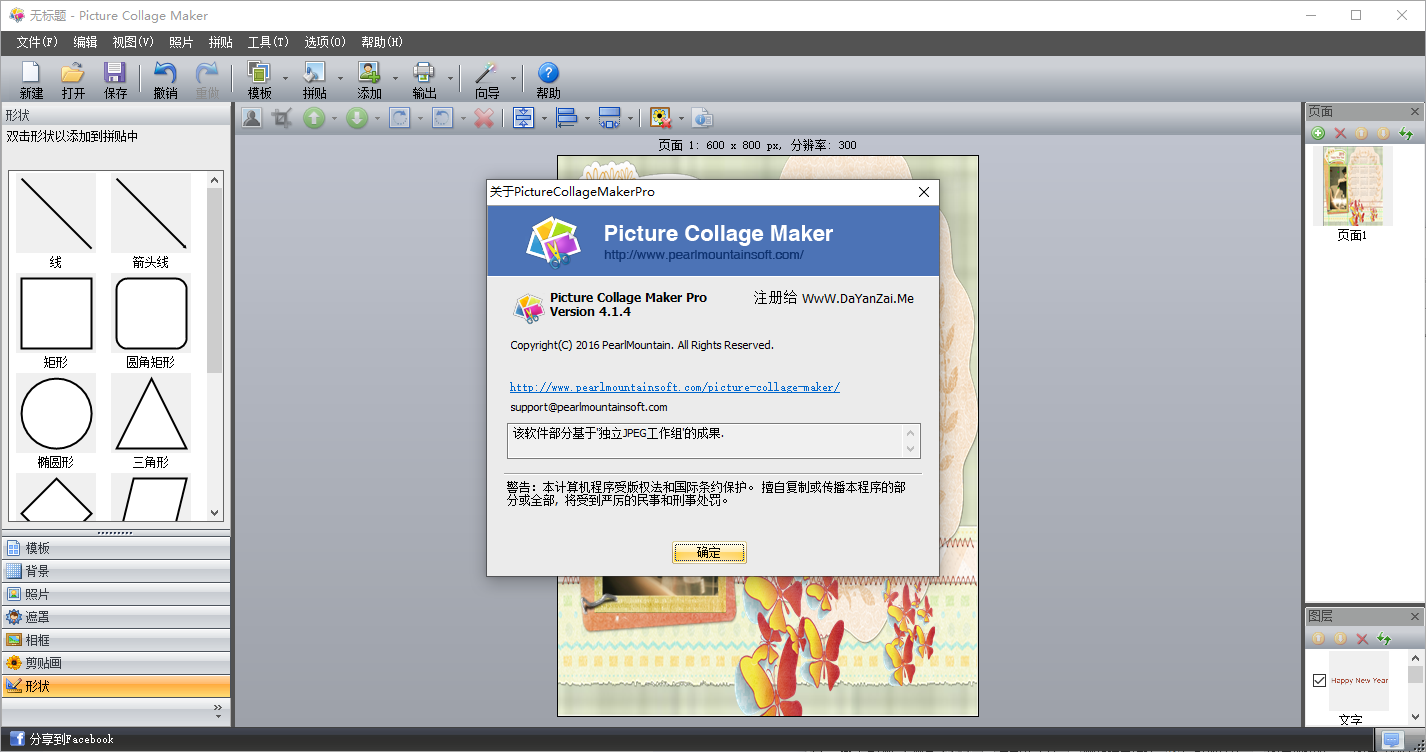This screenshot has height=752, width=1426.
Task: Click red X delete icon in 图层 panel
Action: 1362,638
